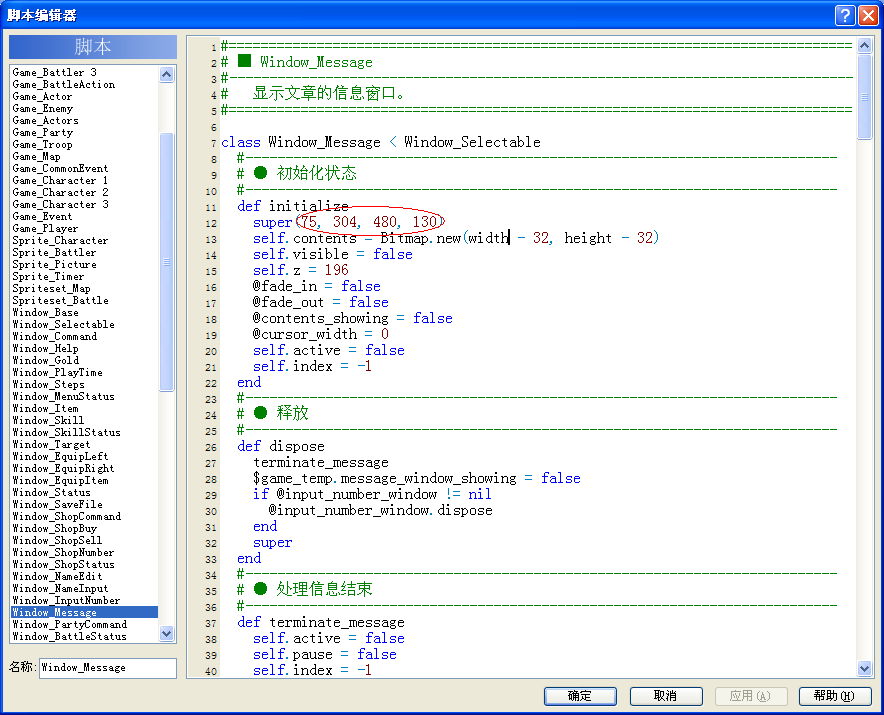Viewport: 884px width, 715px height.
Task: Click the script list scroll-up arrow
Action: pos(166,74)
